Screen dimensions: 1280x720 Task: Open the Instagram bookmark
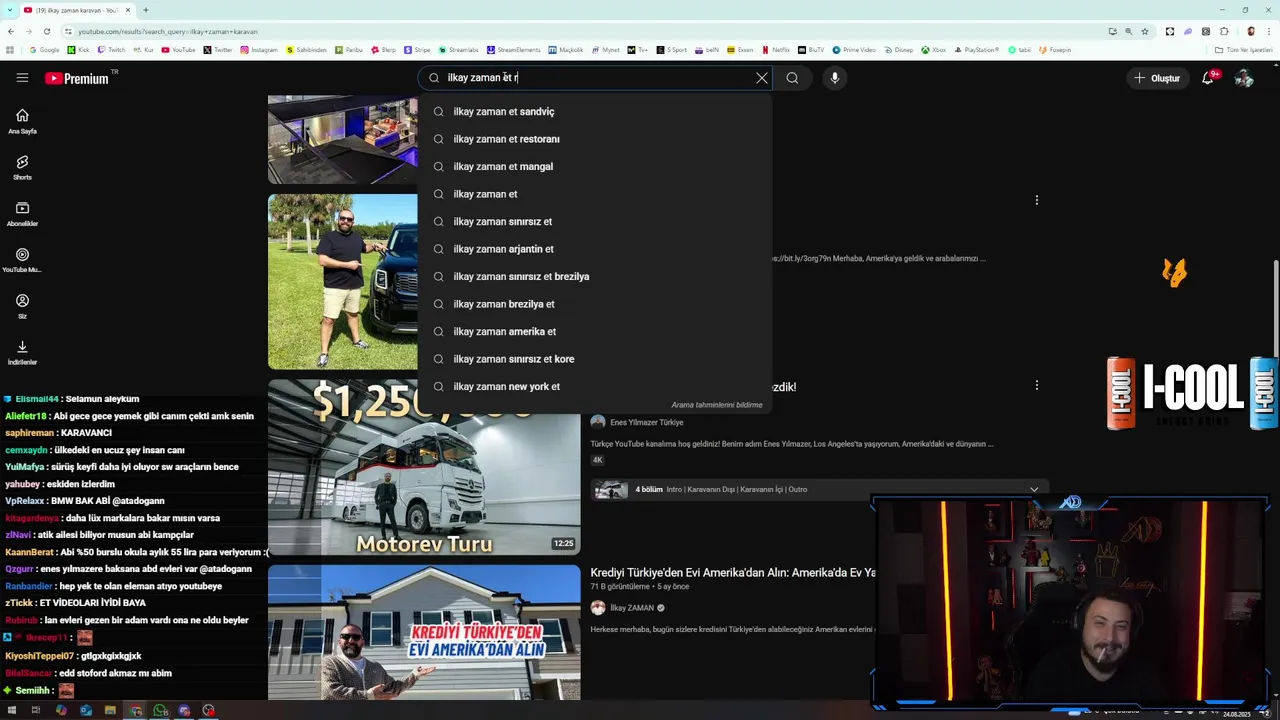[x=259, y=50]
